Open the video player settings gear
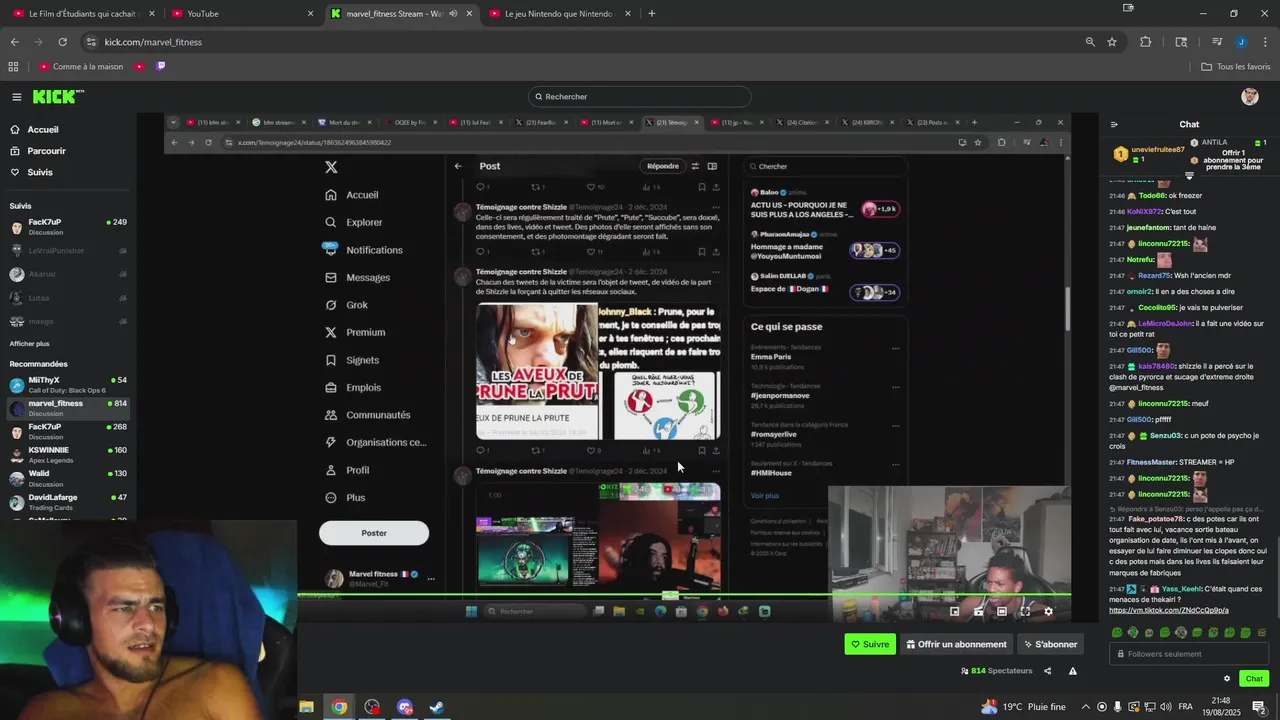 [1048, 611]
